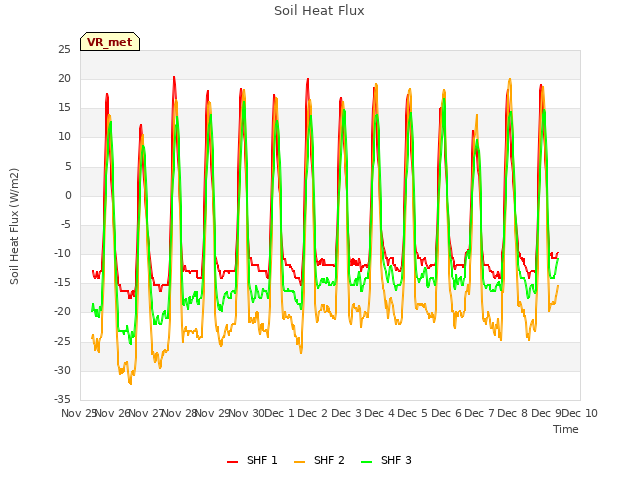
Task: Click the Dec 7 x-axis tick label
Action: tap(480, 413)
